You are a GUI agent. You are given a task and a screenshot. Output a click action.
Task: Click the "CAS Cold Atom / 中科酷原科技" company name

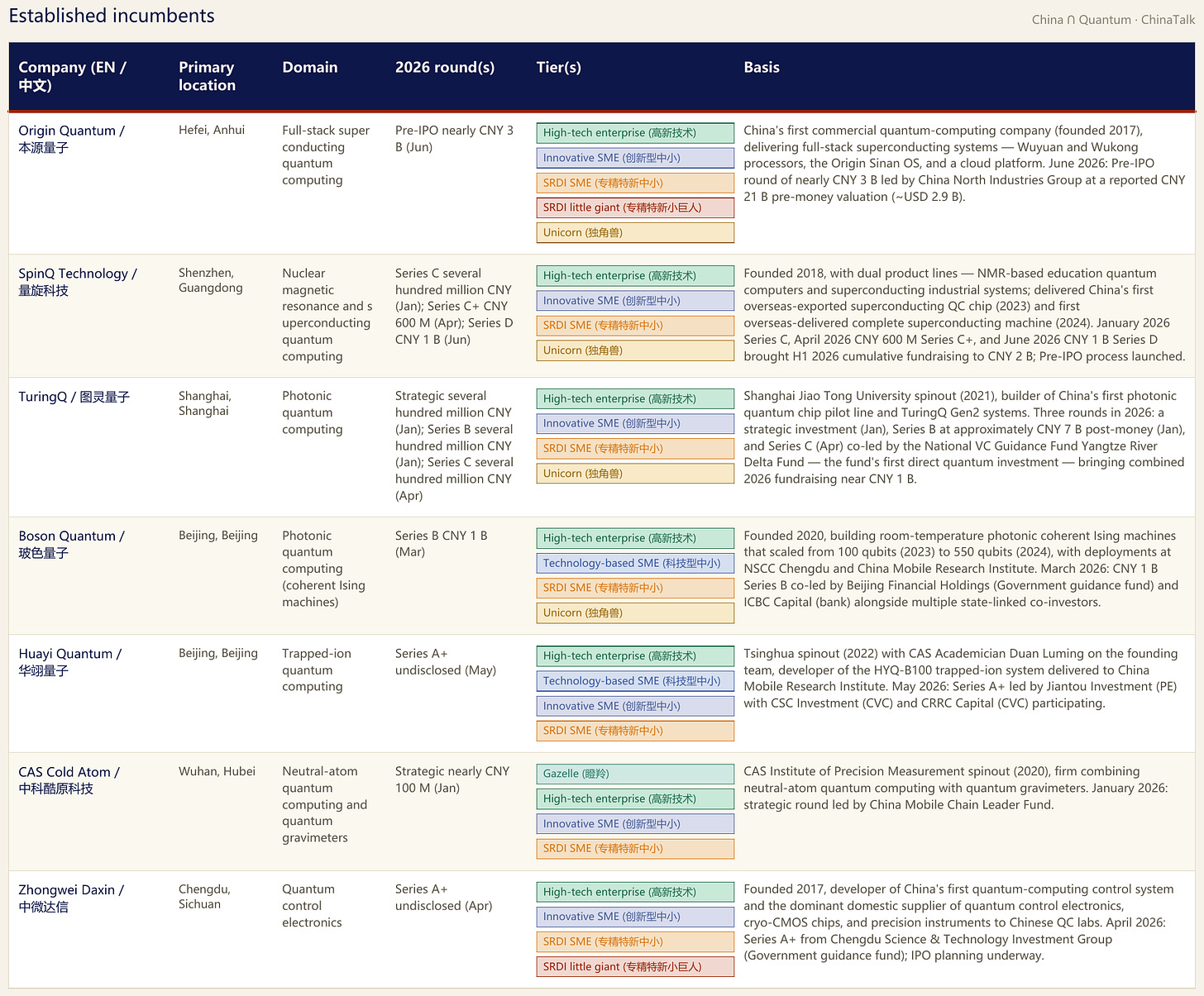click(x=69, y=780)
